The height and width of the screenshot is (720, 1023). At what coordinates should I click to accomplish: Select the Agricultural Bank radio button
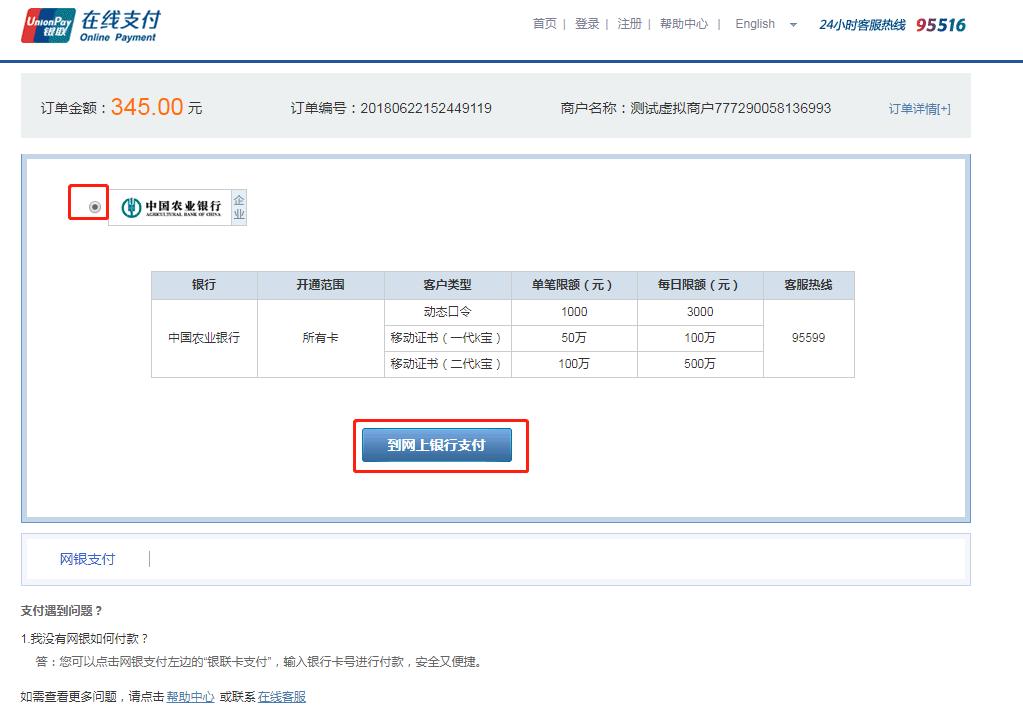tap(95, 207)
